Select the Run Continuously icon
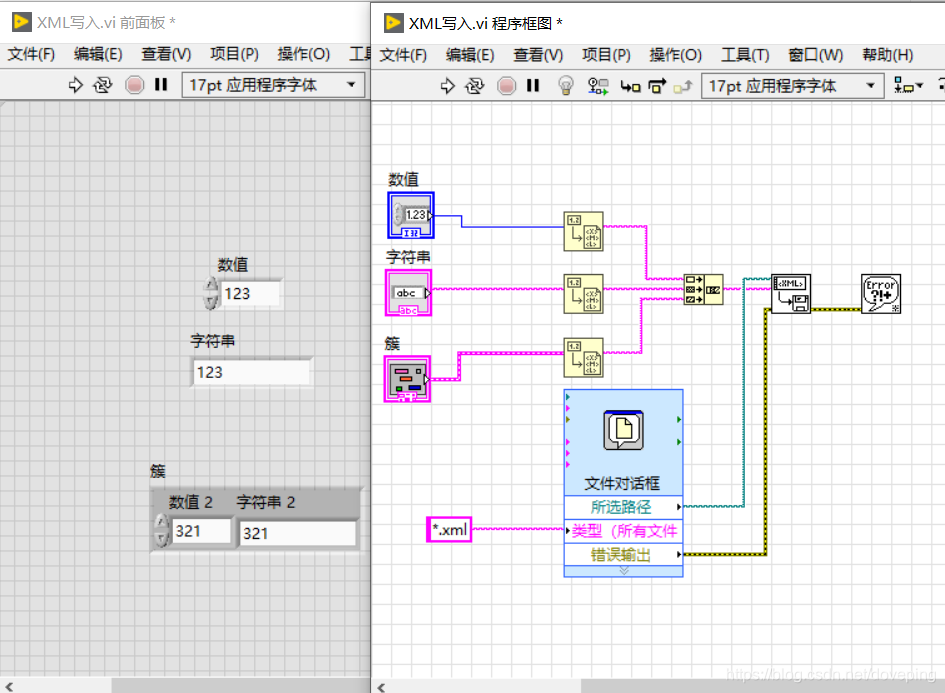This screenshot has height=693, width=945. click(473, 86)
